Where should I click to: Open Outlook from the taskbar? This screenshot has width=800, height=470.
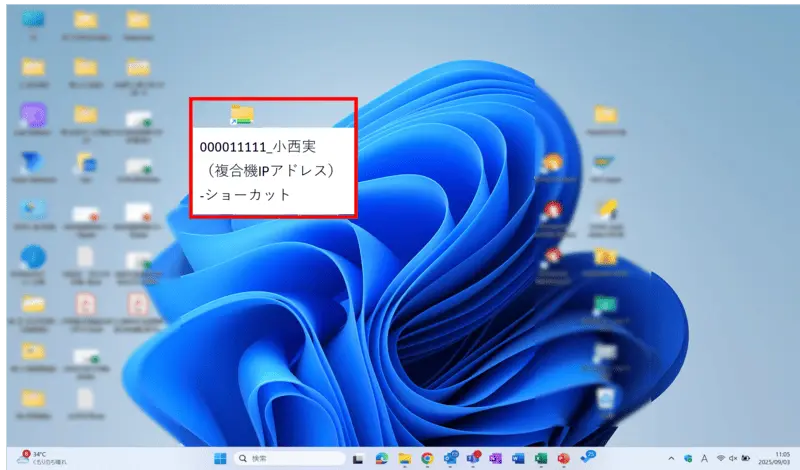coord(450,458)
